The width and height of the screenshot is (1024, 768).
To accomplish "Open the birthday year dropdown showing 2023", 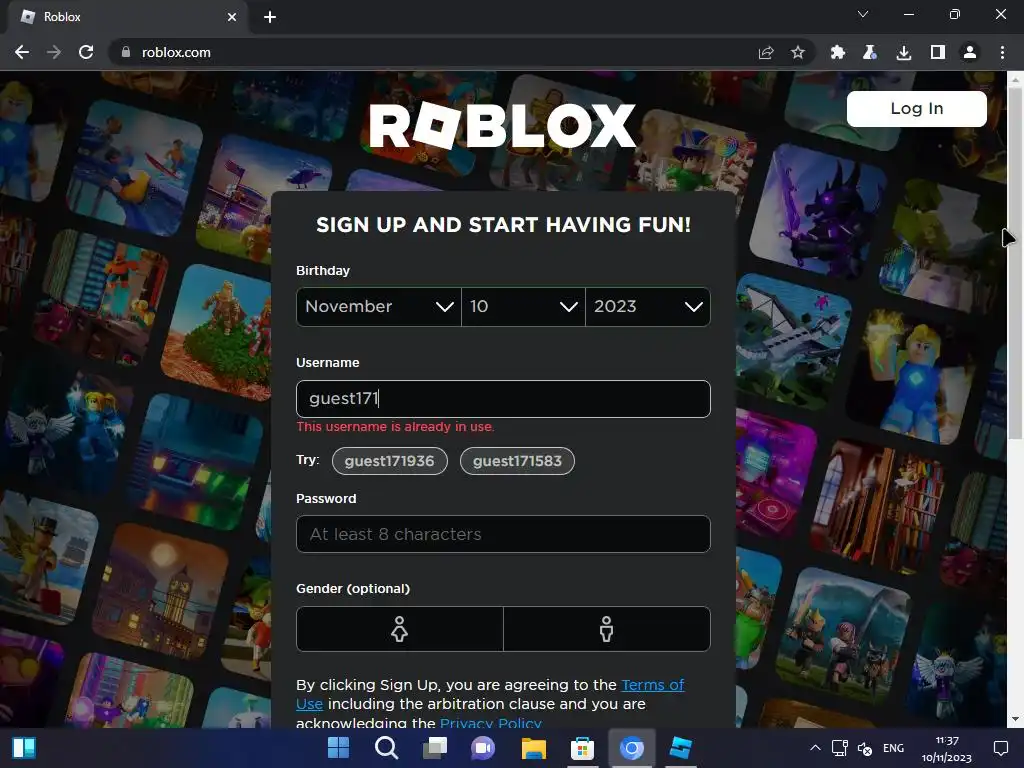I will pyautogui.click(x=648, y=306).
